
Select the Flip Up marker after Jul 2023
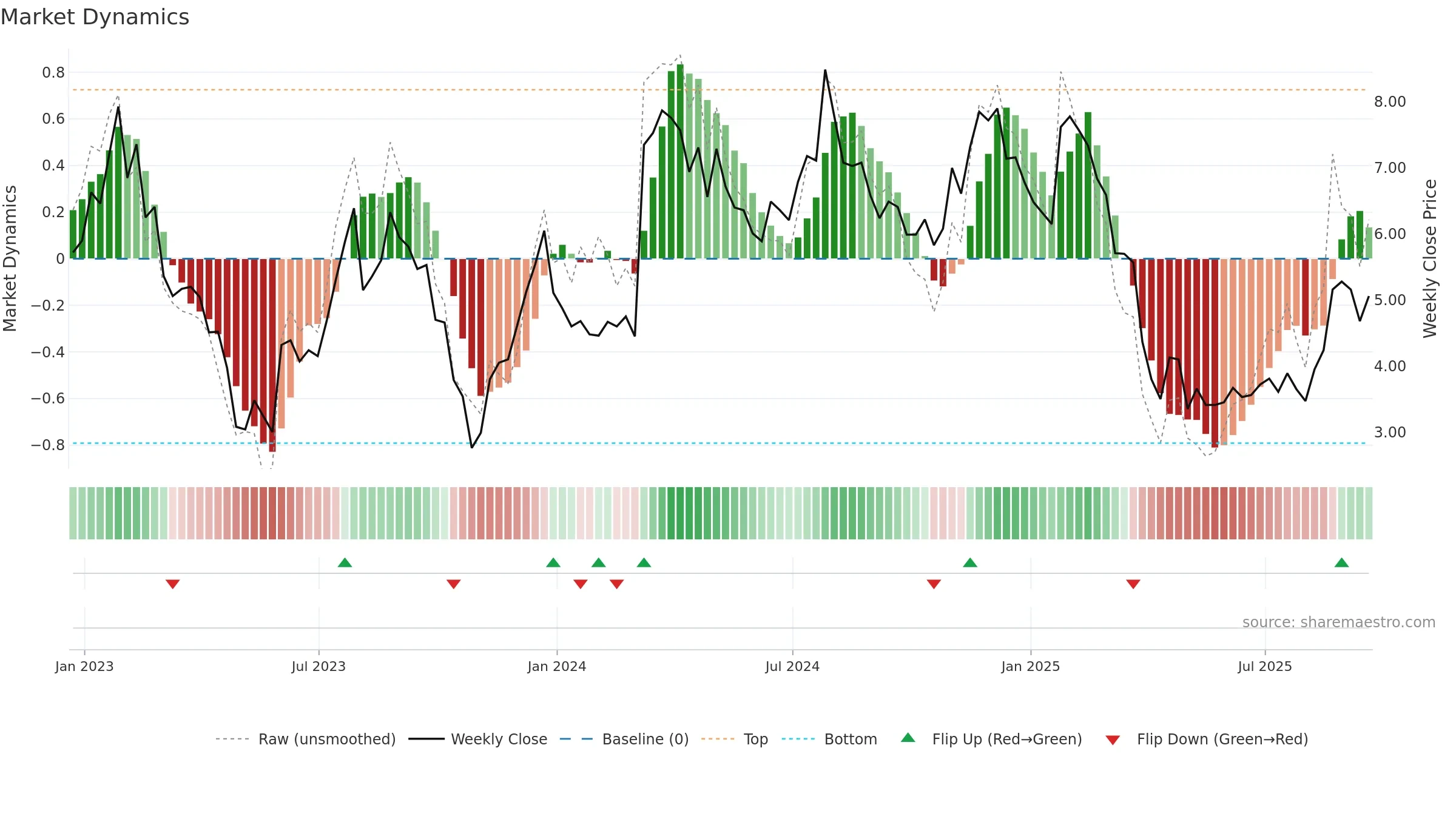[x=345, y=562]
